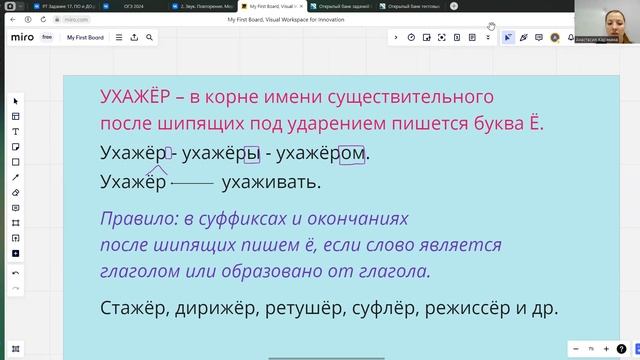Expand more tools double-chevron in top toolbar
The width and height of the screenshot is (640, 360).
[488, 38]
